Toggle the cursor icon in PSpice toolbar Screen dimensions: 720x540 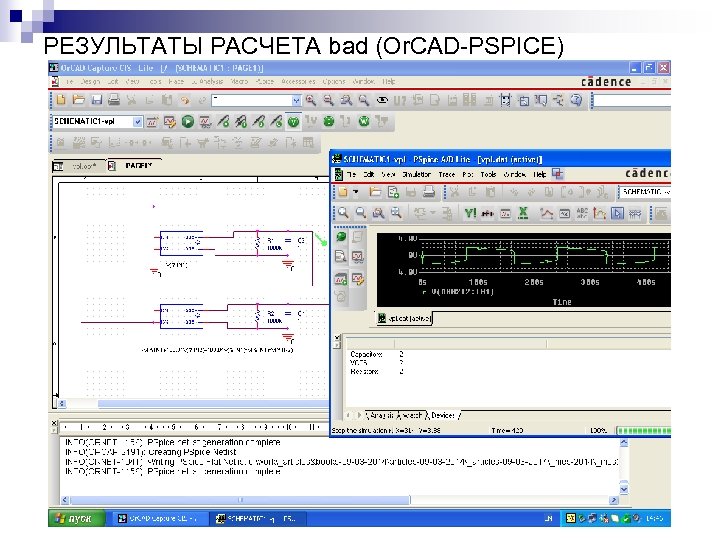click(618, 214)
